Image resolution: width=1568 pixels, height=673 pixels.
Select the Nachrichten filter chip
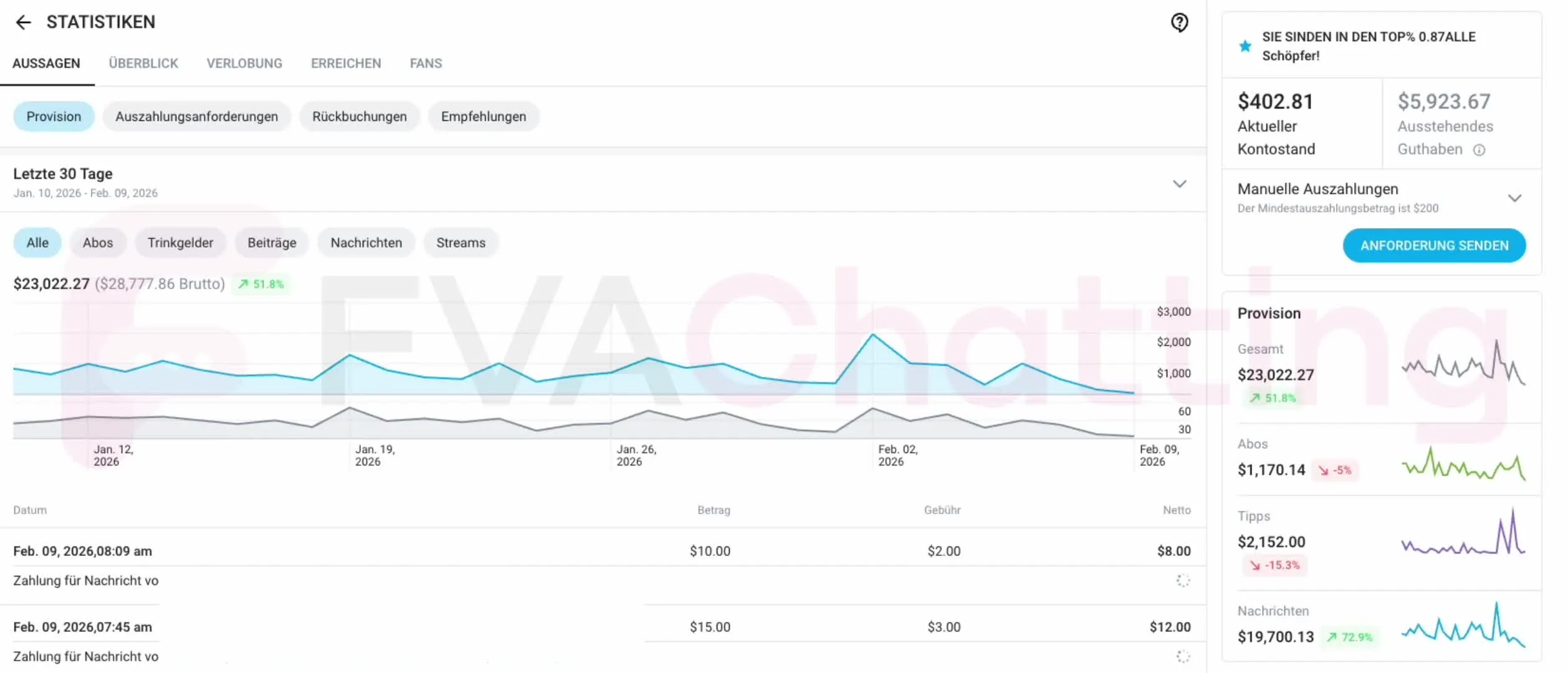(x=366, y=243)
